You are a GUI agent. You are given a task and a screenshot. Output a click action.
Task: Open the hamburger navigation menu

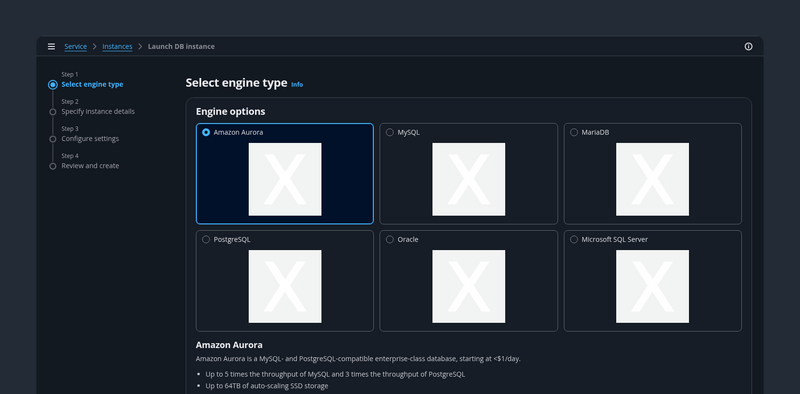coord(51,46)
